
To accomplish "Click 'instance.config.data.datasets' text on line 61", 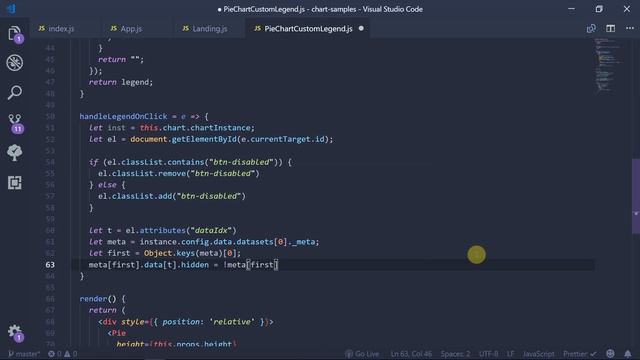I will coord(206,242).
